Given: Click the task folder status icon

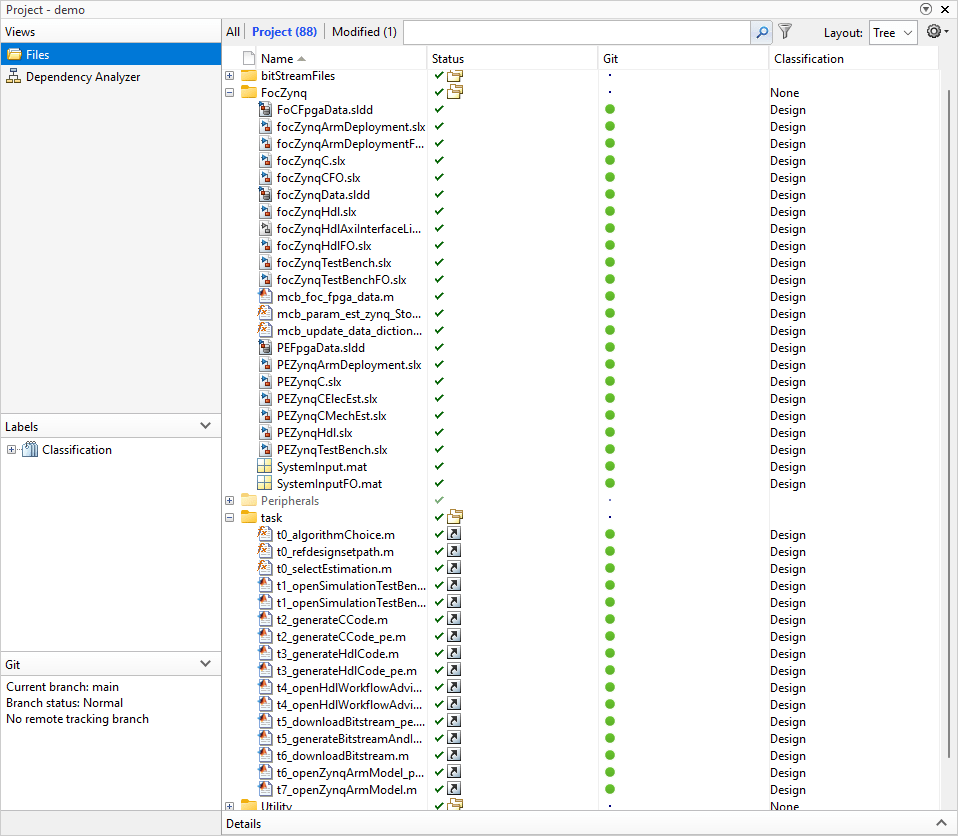Looking at the screenshot, I should [455, 517].
